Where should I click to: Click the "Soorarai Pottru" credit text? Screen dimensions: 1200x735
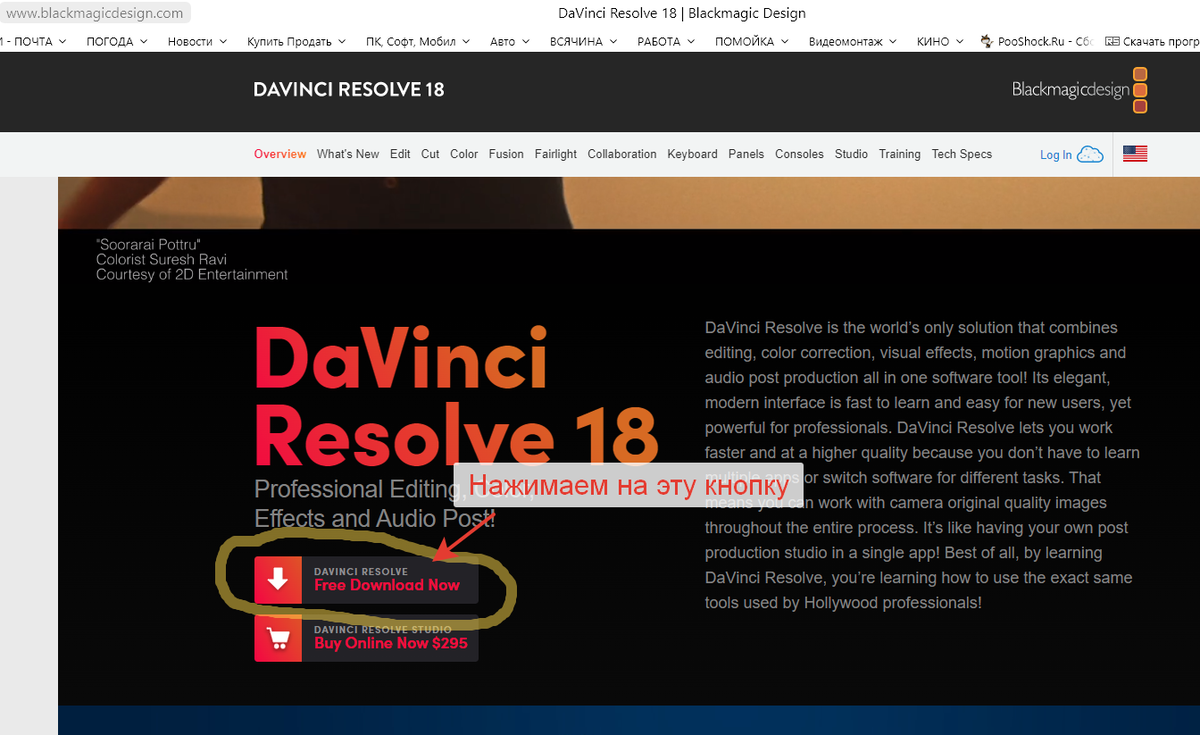coord(149,244)
